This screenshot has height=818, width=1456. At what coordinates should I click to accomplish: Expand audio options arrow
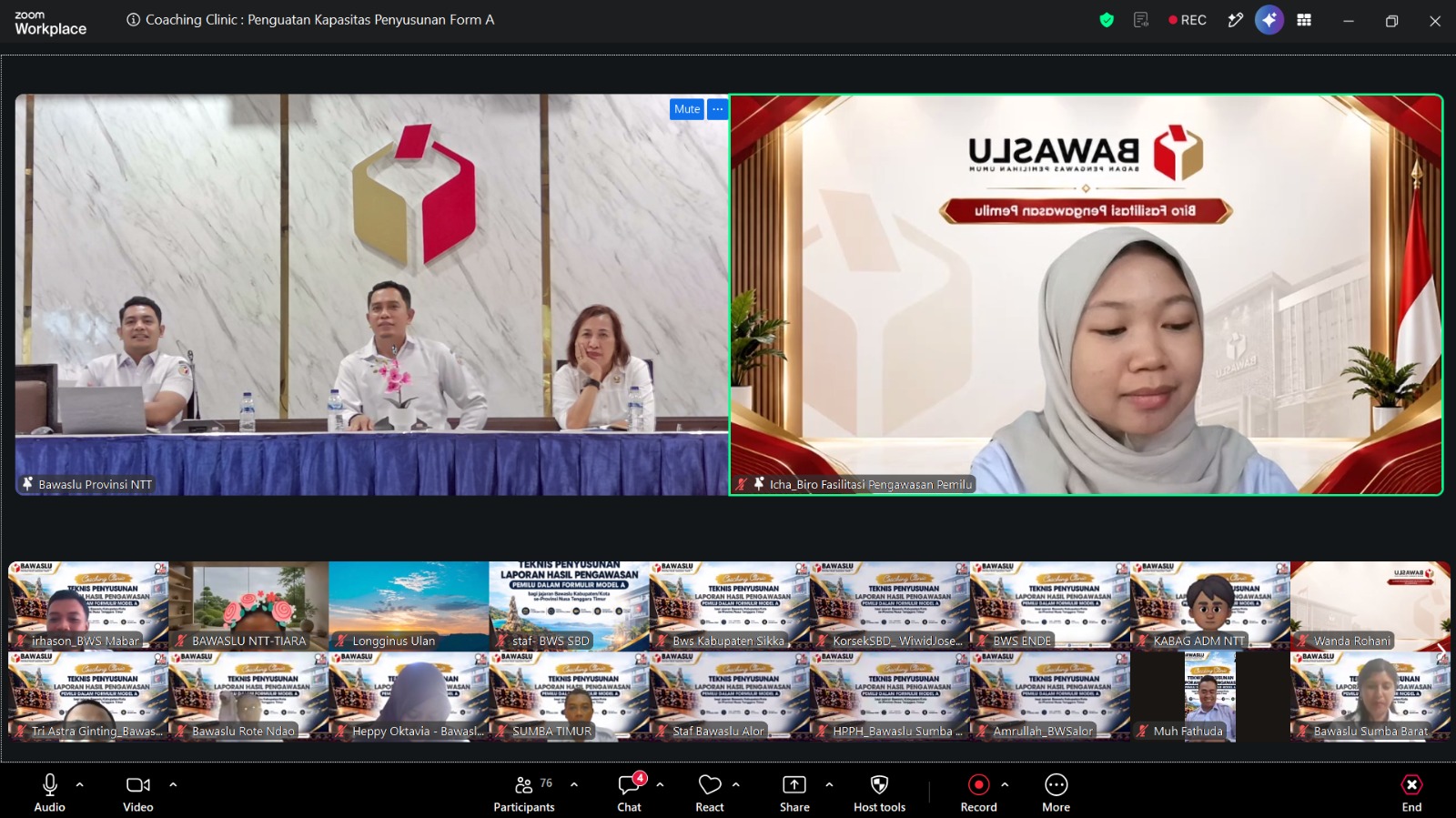click(80, 784)
